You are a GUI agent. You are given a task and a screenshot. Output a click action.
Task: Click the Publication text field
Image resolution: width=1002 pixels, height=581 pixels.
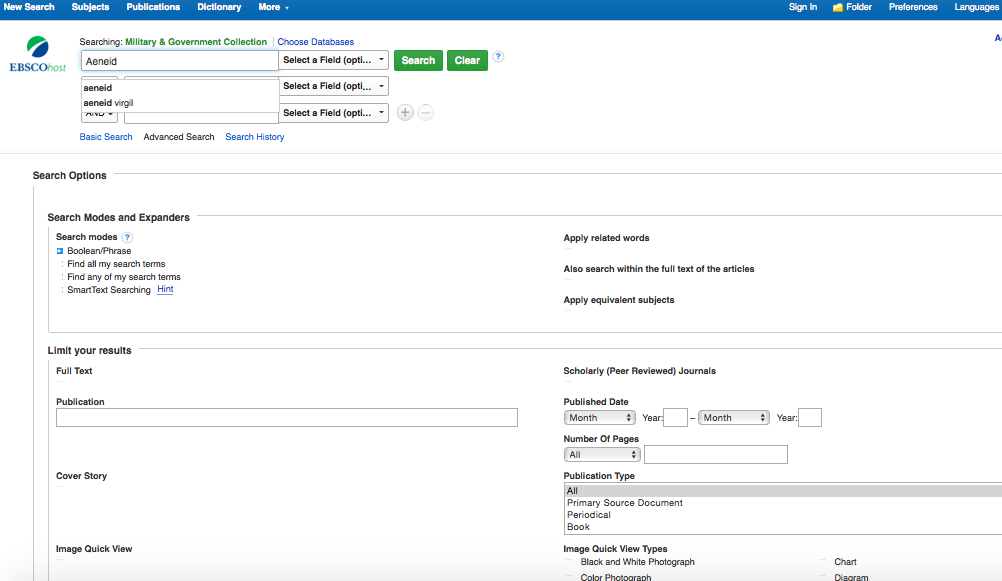click(x=286, y=417)
